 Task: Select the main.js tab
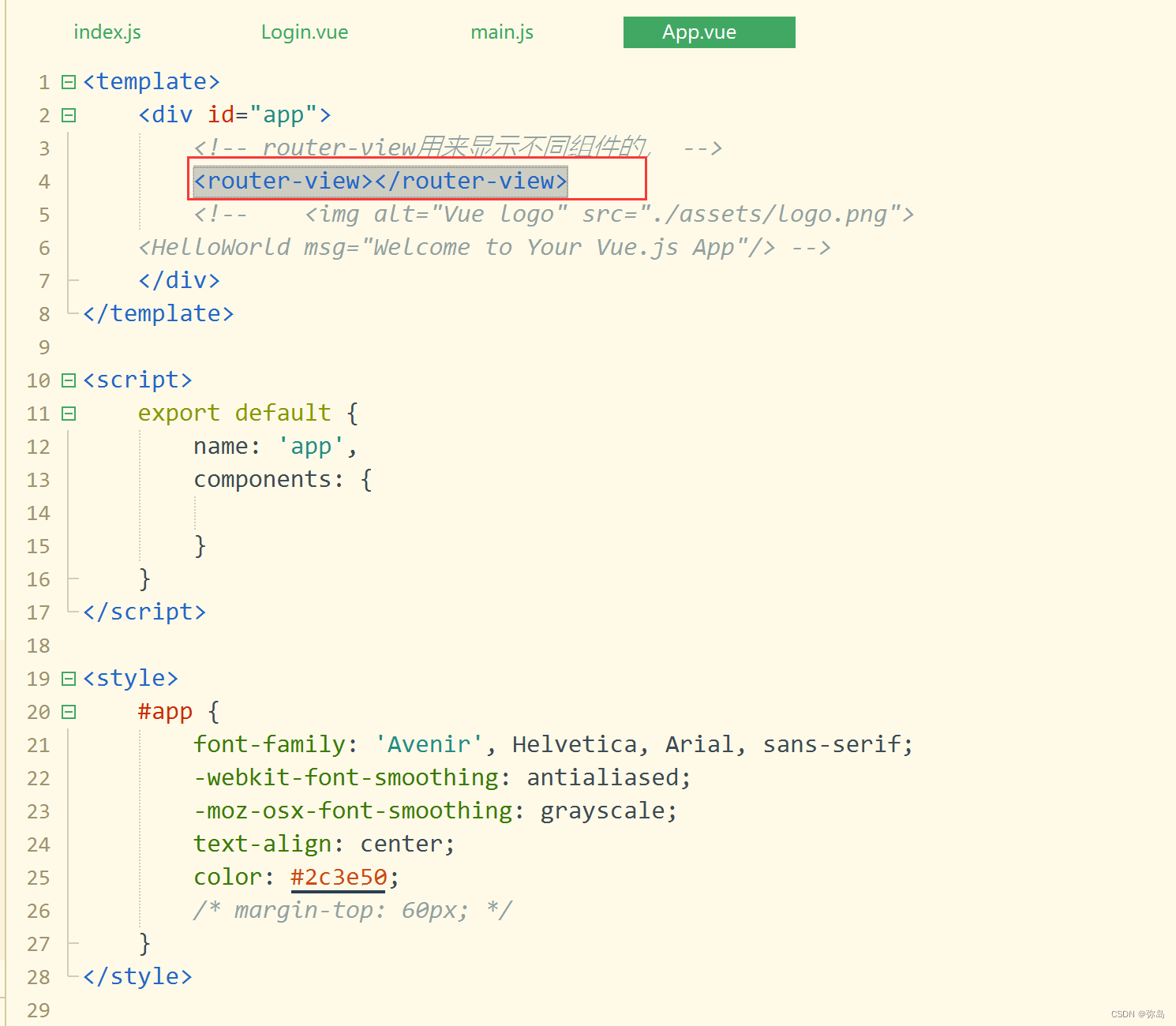coord(502,32)
